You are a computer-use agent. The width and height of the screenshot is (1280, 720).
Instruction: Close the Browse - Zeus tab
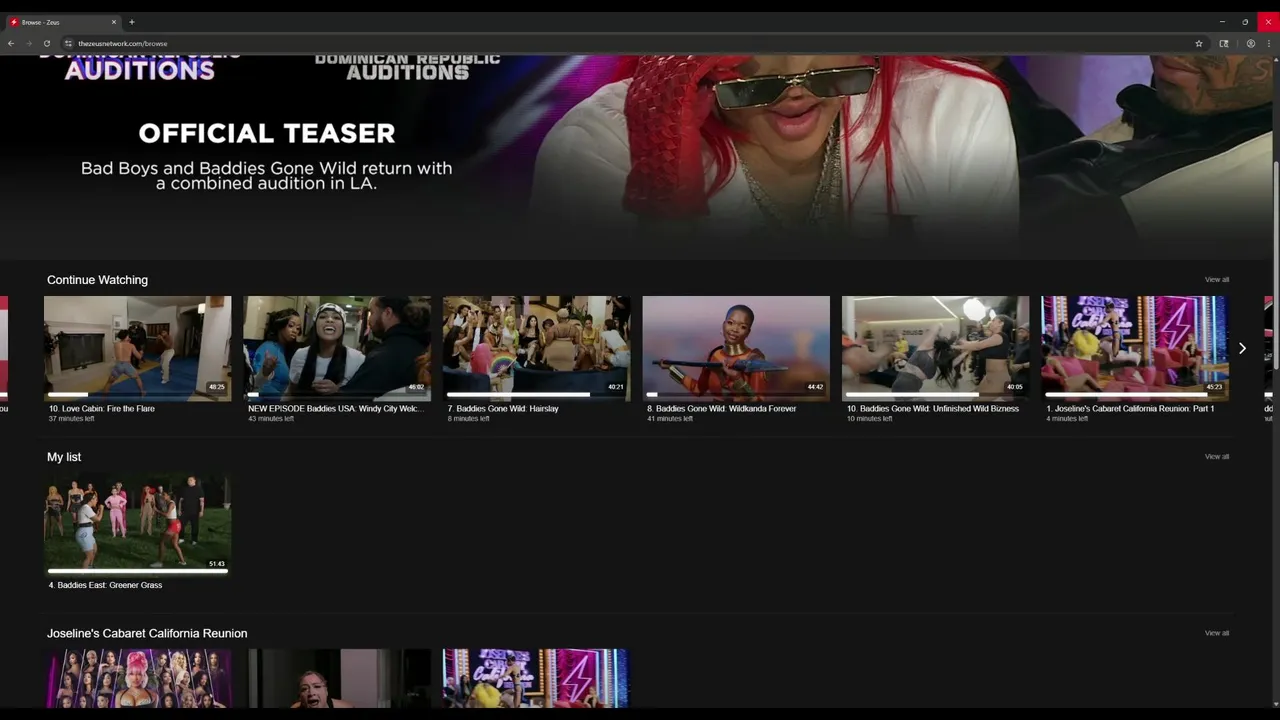pyautogui.click(x=114, y=22)
